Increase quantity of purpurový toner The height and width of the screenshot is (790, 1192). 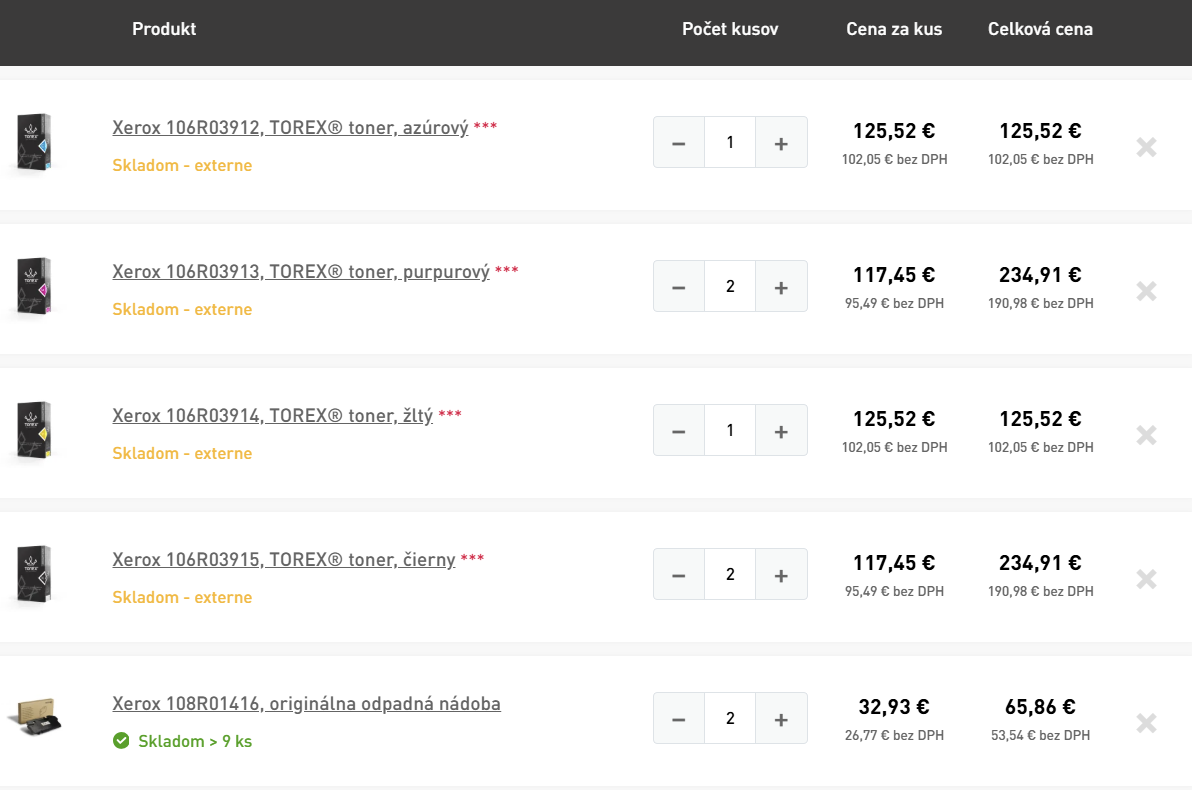pos(781,286)
